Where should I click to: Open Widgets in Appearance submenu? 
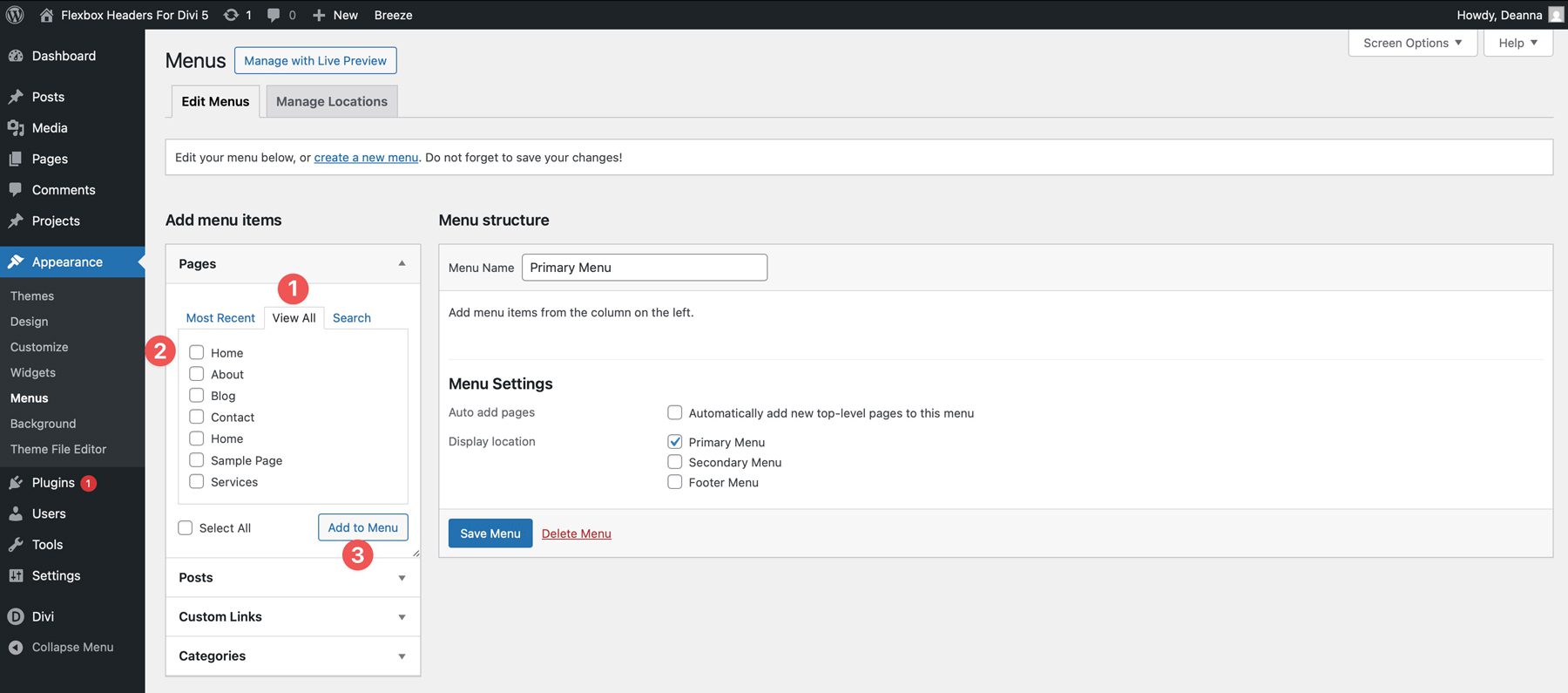[x=33, y=372]
